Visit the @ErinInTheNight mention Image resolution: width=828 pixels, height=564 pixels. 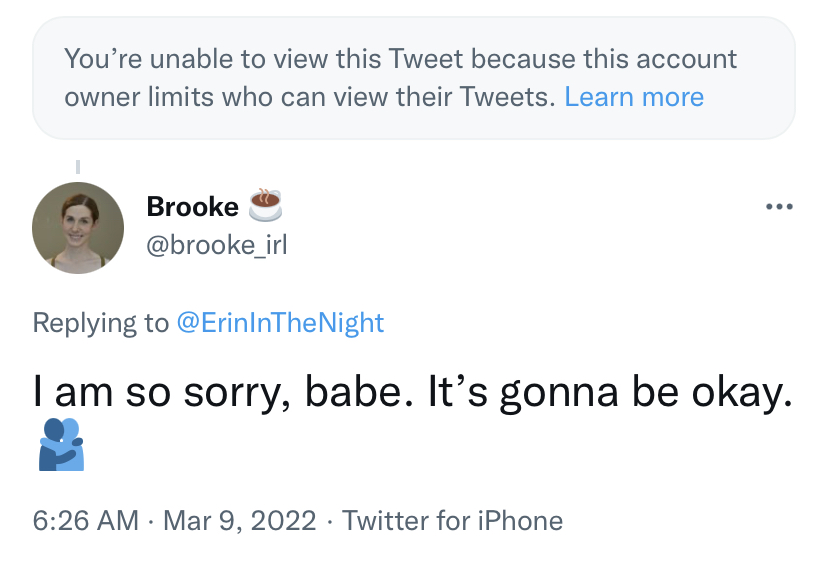(x=280, y=322)
